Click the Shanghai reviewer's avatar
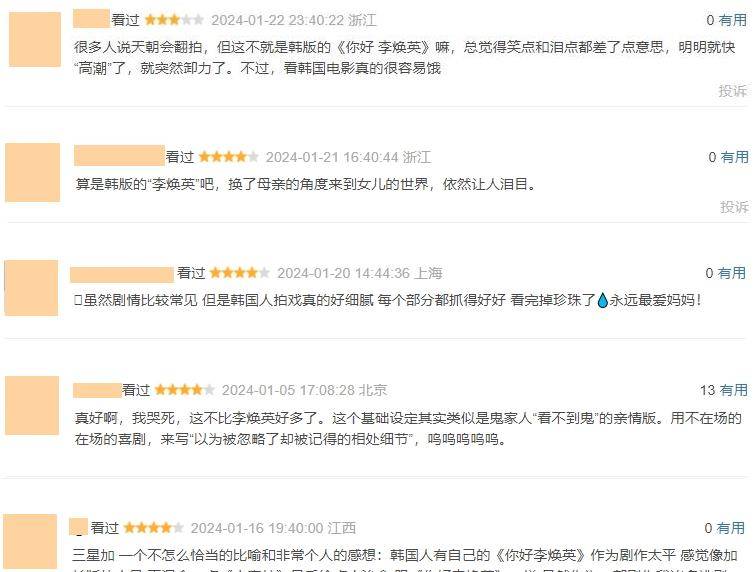The height and width of the screenshot is (572, 756). (31, 288)
